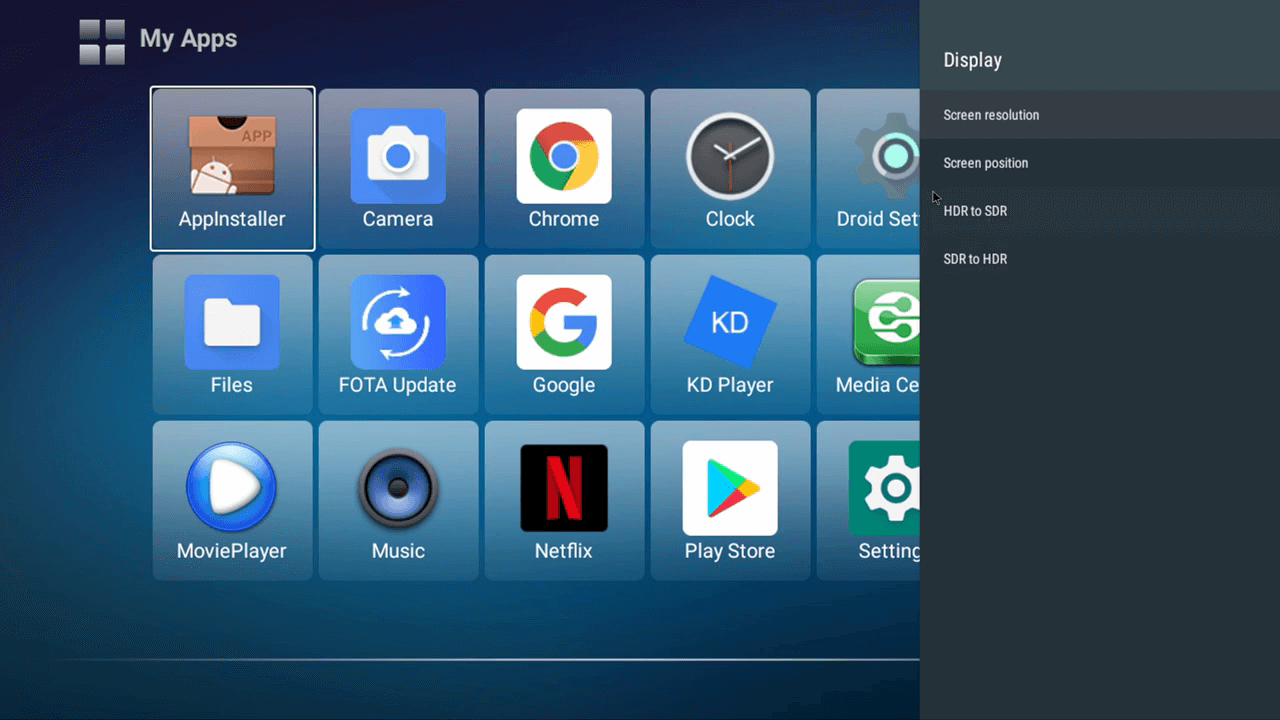Click the Display panel title

coord(972,61)
